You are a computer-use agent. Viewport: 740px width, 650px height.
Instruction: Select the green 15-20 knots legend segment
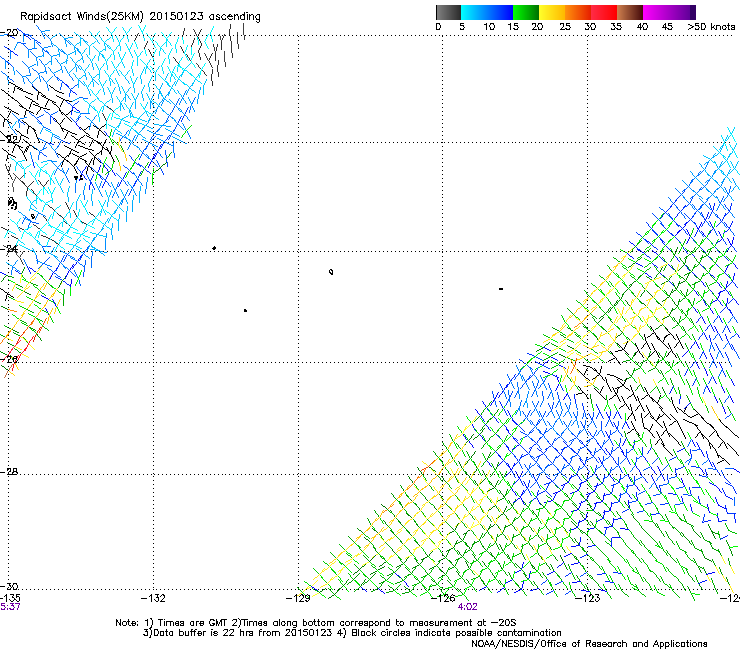[x=526, y=12]
